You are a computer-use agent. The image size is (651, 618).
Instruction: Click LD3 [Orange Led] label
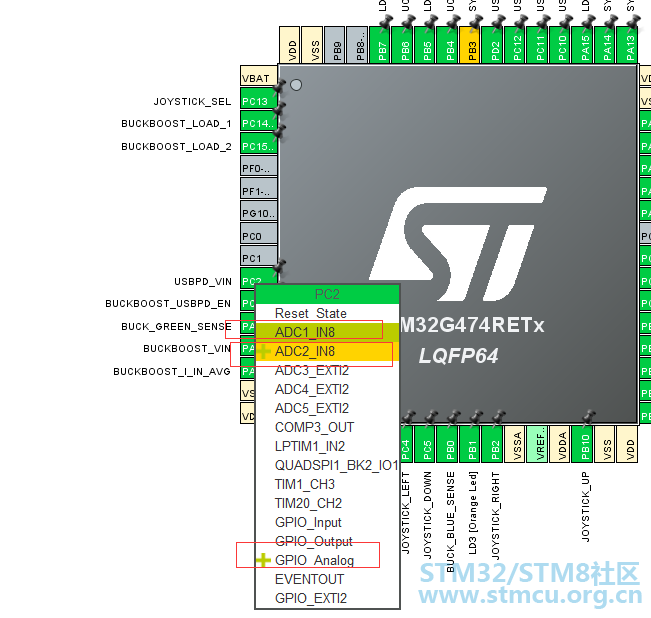pos(472,513)
